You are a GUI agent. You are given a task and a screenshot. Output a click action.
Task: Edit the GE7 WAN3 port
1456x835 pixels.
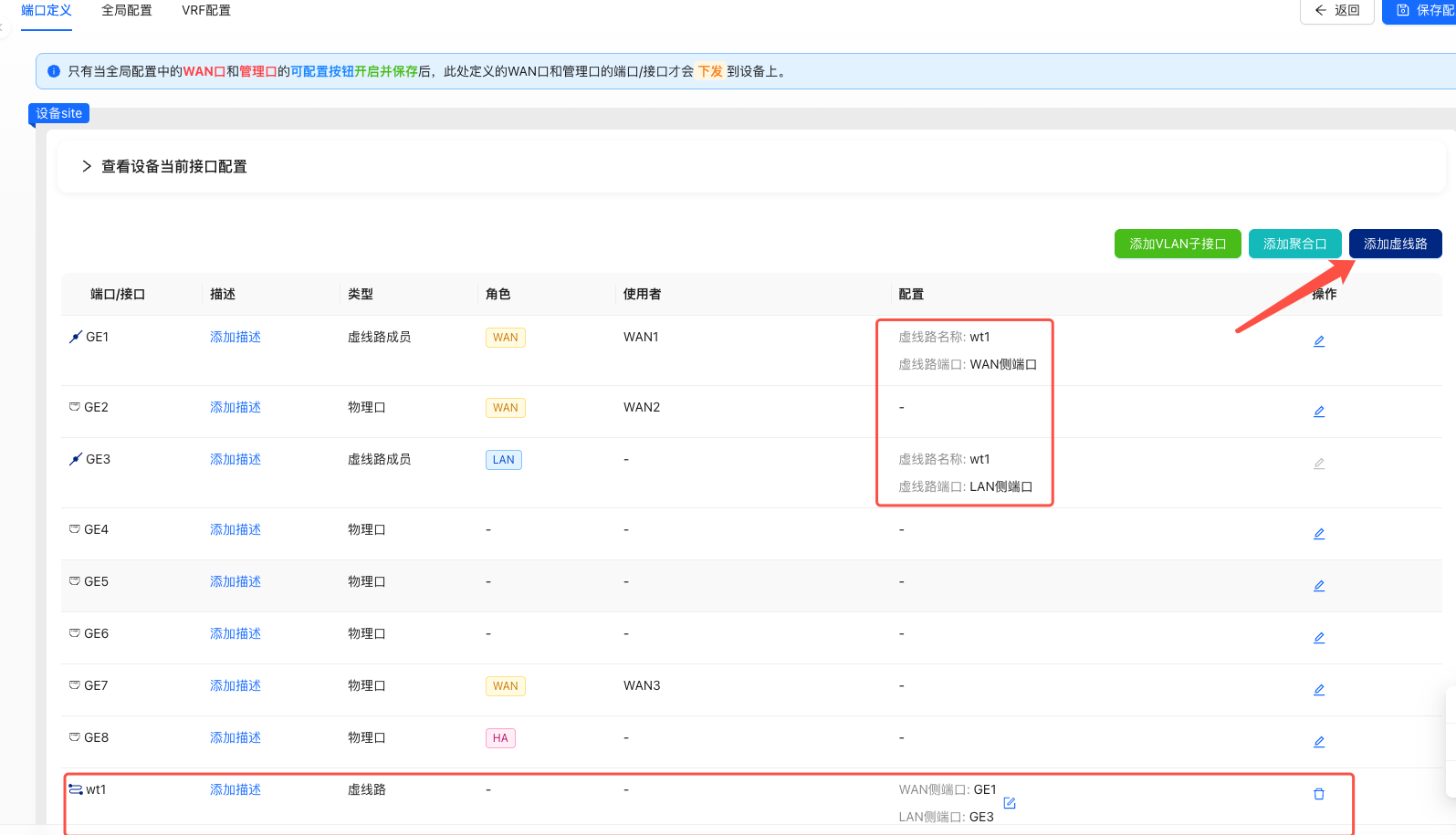(1318, 690)
